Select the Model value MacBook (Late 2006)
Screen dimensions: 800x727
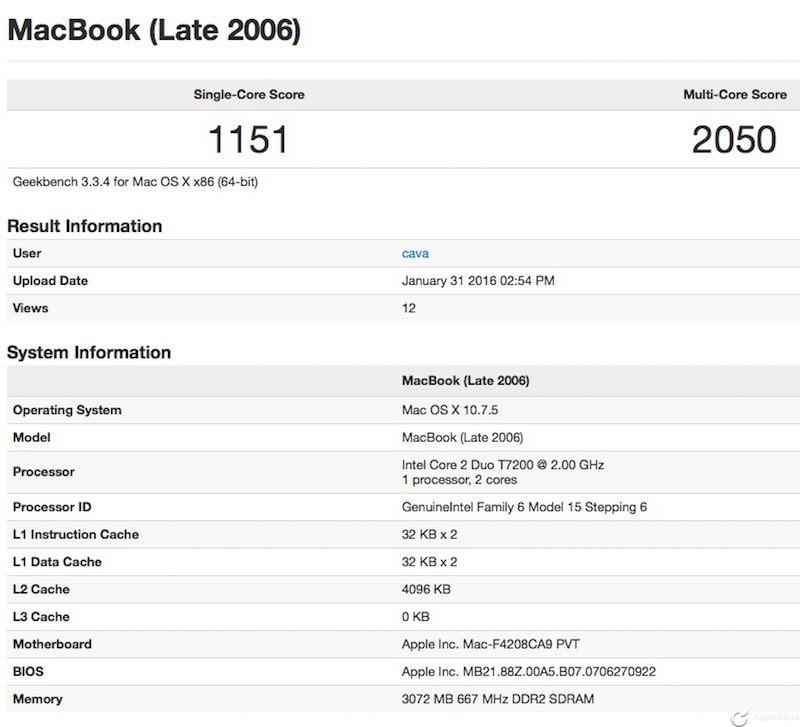462,438
